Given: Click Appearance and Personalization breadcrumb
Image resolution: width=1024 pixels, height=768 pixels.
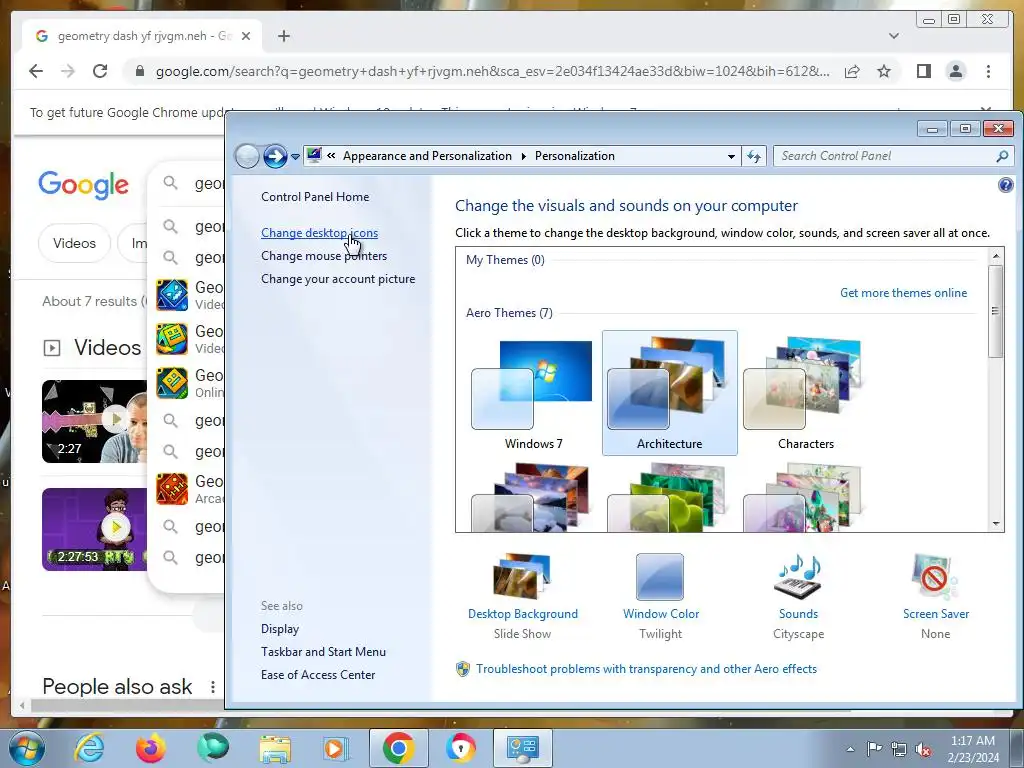Looking at the screenshot, I should (427, 156).
